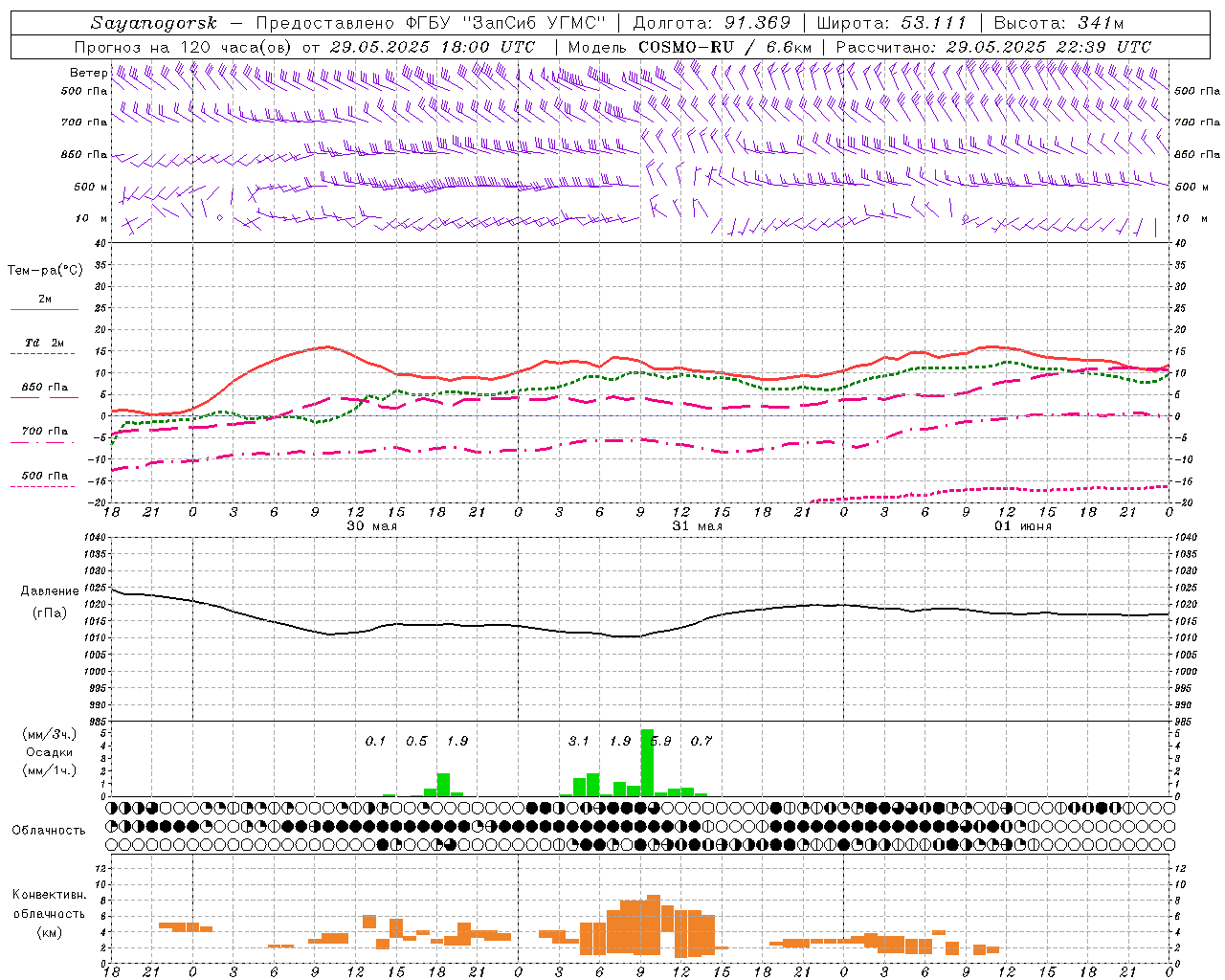Image resolution: width=1225 pixels, height=980 pixels.
Task: Click the 'Широта: 53.111' header field
Action: [892, 23]
